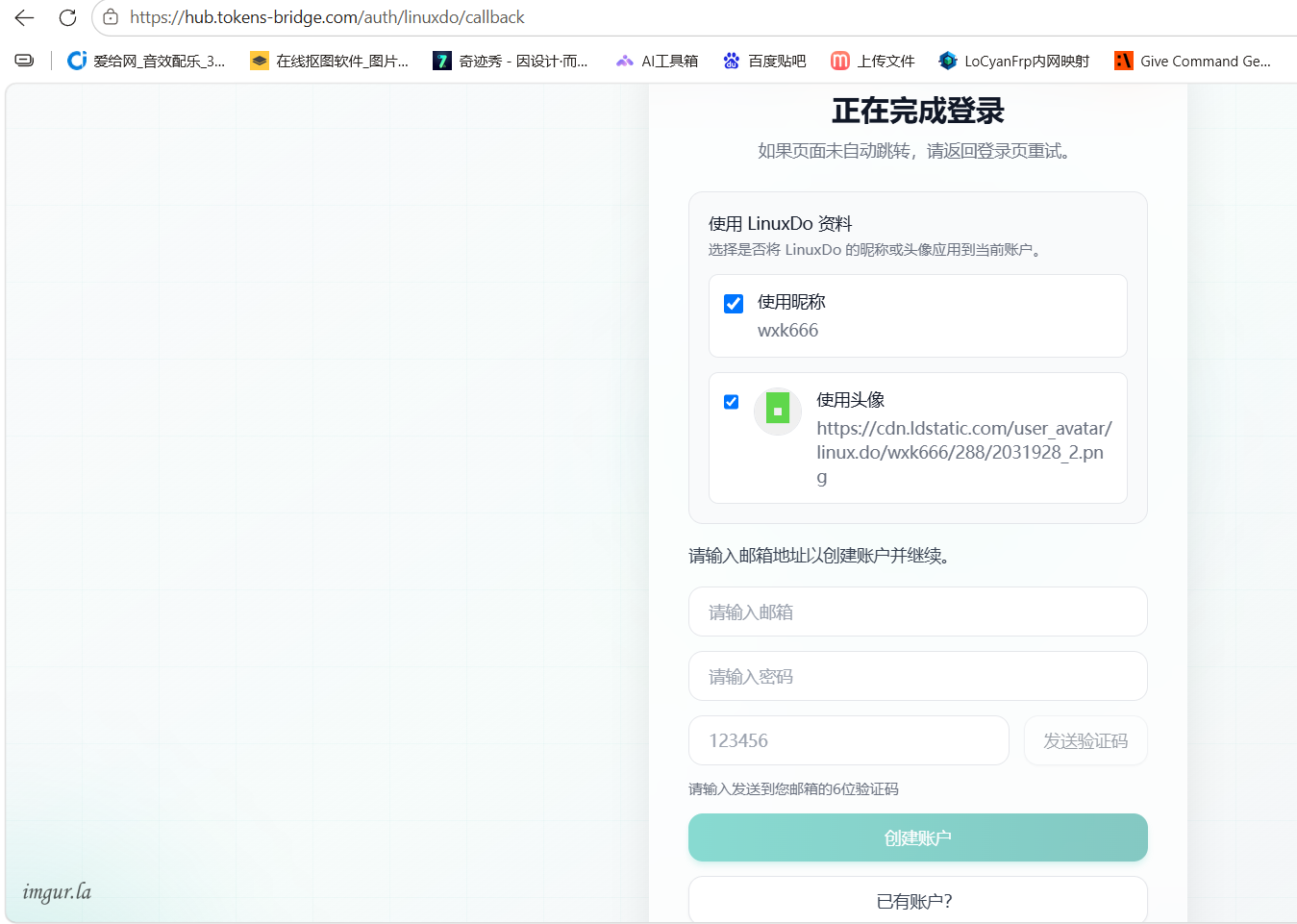The width and height of the screenshot is (1297, 924).
Task: Open the sidebar toggle icon before bookmarks
Action: coord(24,61)
